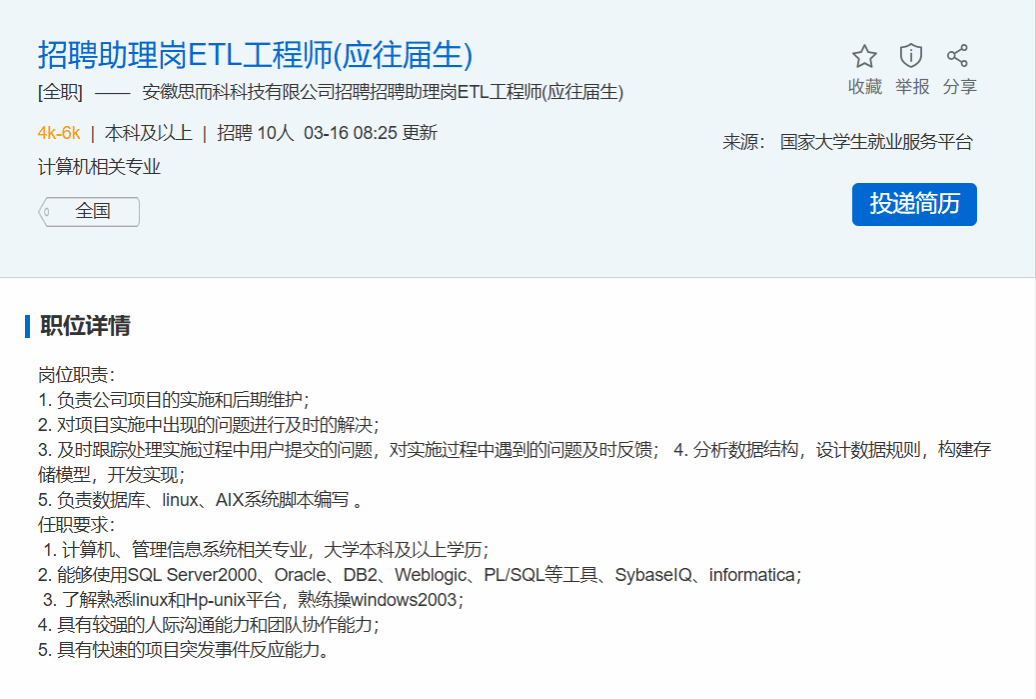Click the 分享 label text

(959, 87)
